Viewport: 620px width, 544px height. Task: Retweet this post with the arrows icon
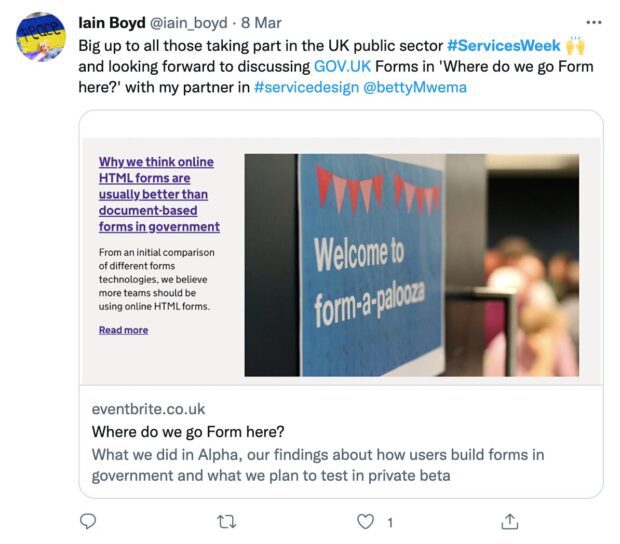[x=227, y=522]
